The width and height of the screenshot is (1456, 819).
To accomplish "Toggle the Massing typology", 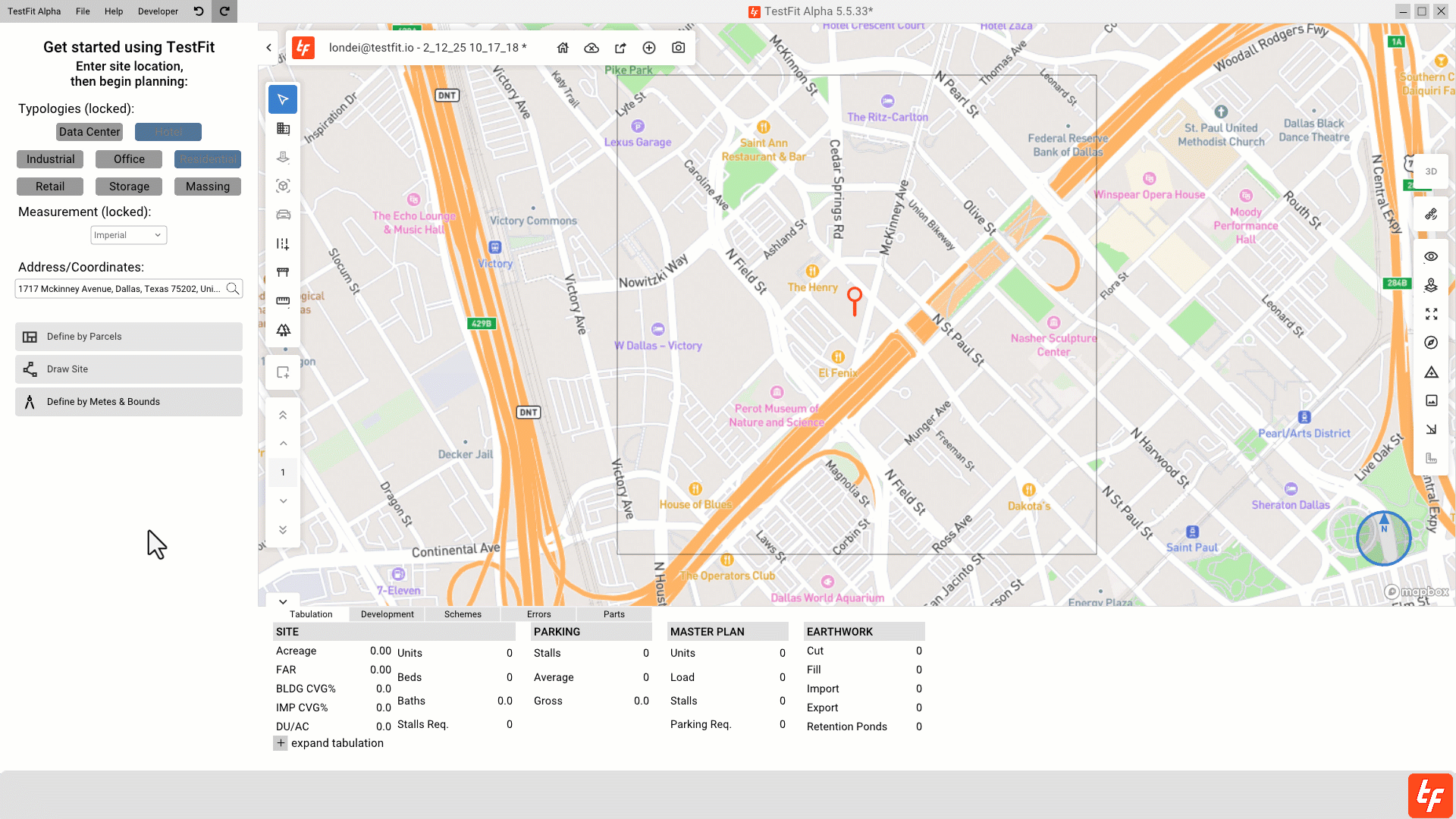I will tap(208, 187).
